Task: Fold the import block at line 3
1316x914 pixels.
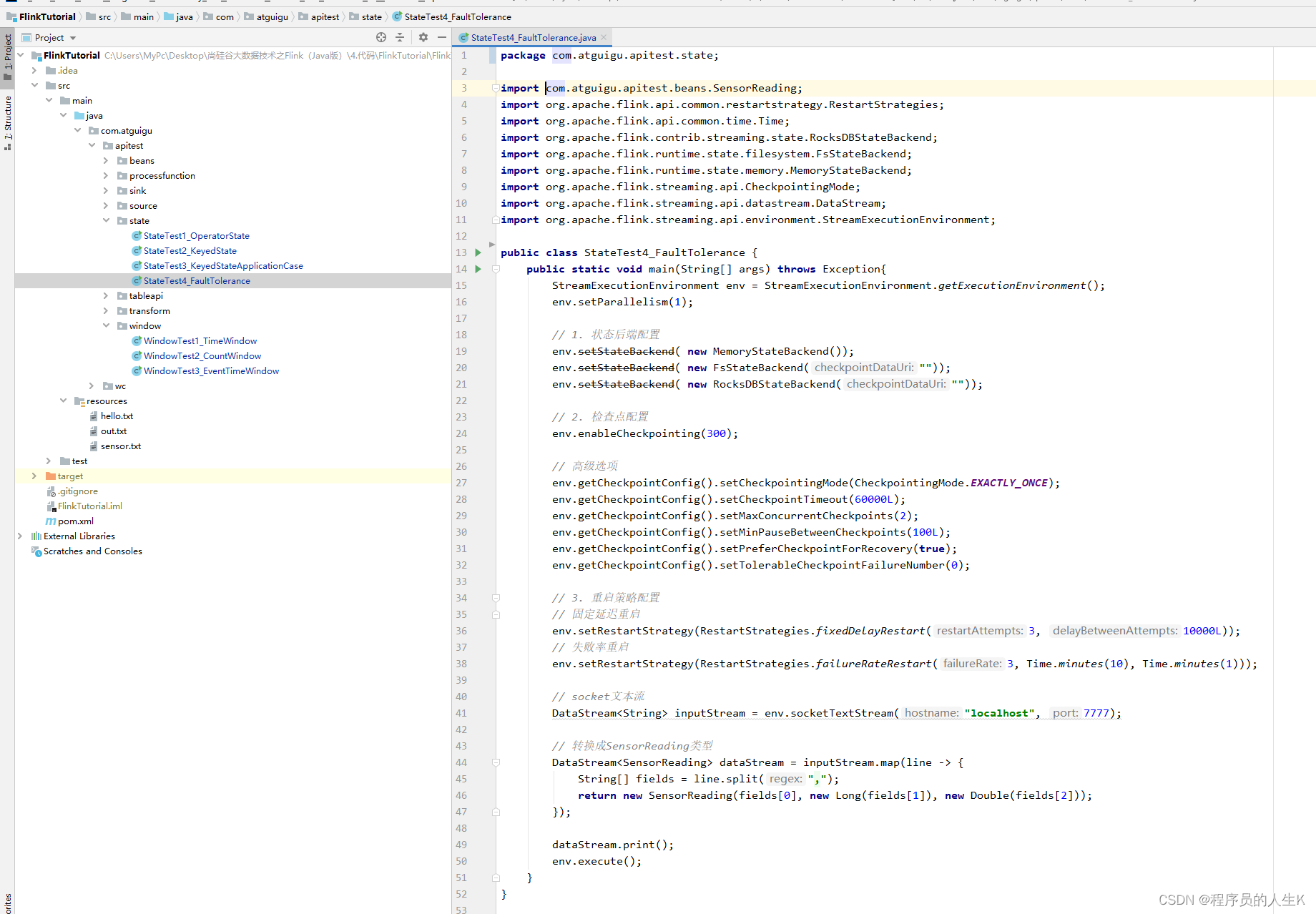Action: click(x=495, y=88)
